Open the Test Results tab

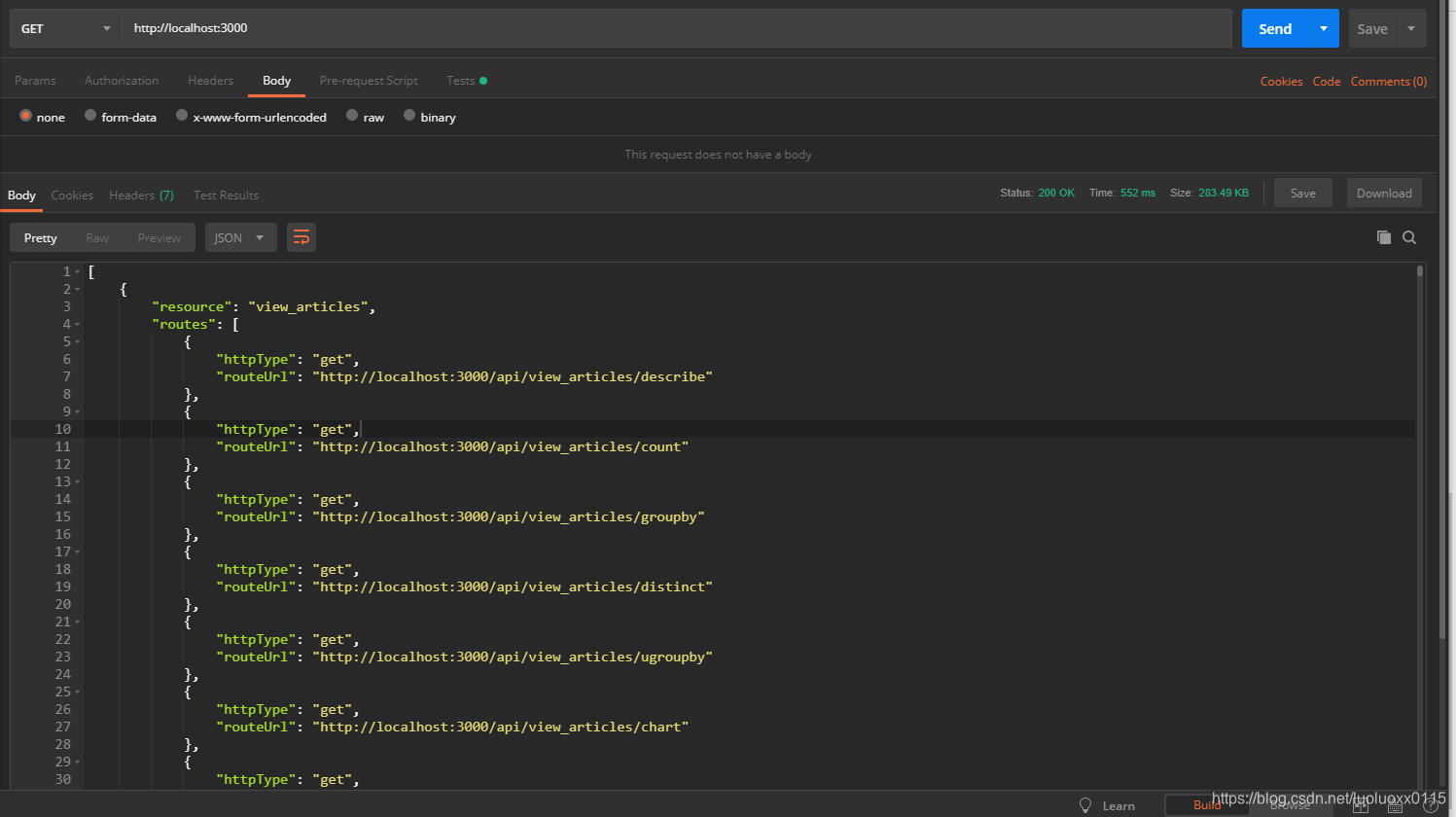click(226, 195)
